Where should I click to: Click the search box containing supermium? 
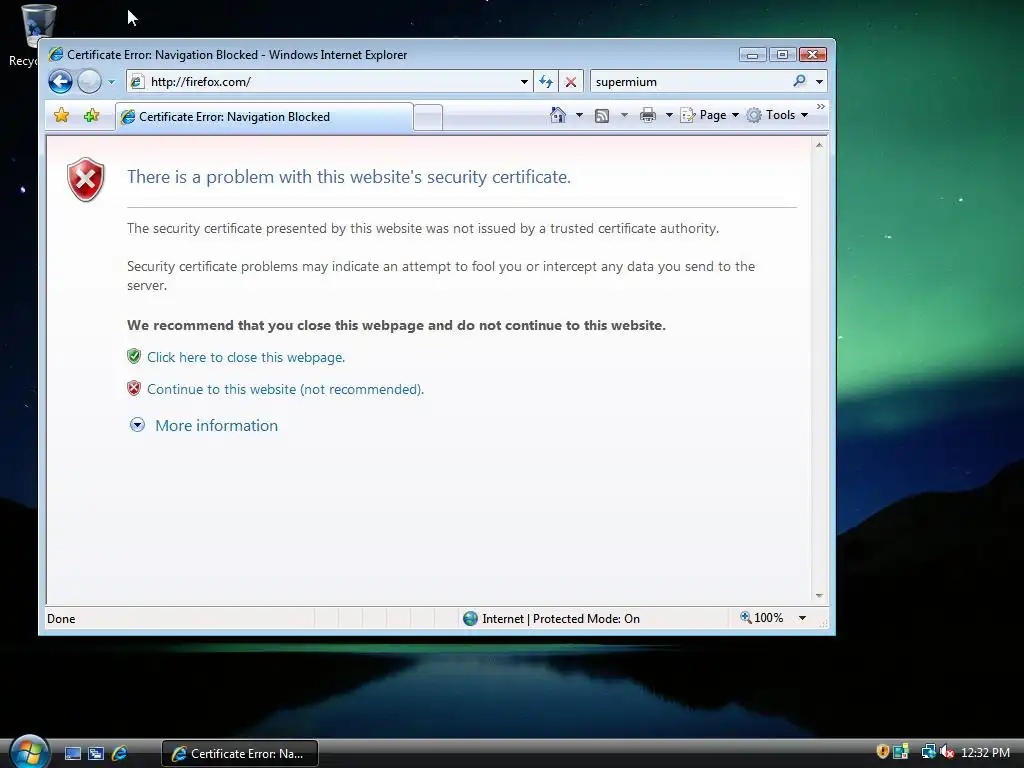(x=691, y=82)
